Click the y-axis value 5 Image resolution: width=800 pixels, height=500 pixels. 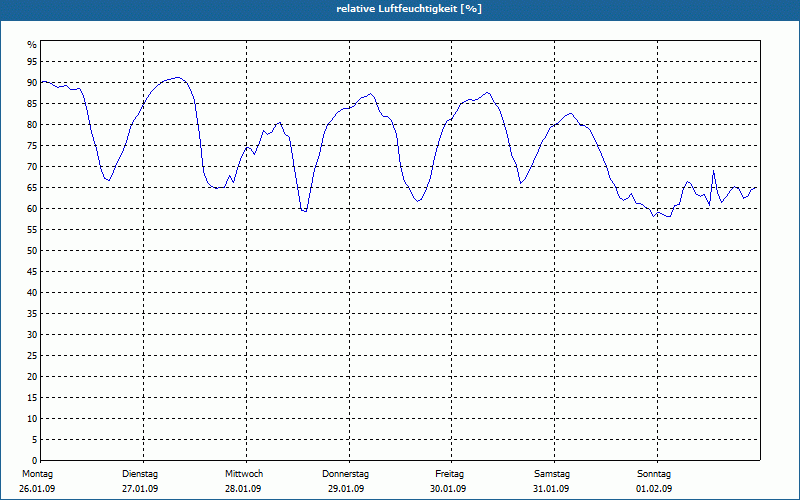pyautogui.click(x=35, y=439)
